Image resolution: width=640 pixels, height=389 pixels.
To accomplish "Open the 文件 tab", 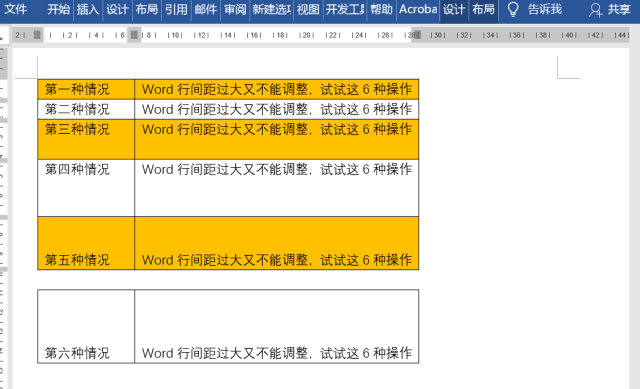I will (x=16, y=9).
